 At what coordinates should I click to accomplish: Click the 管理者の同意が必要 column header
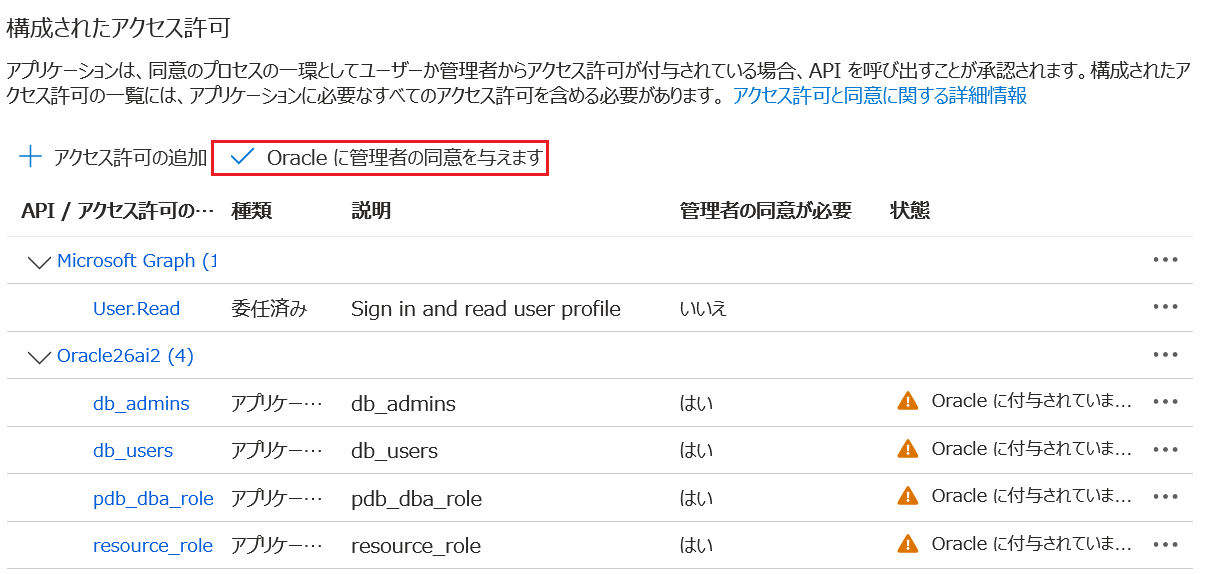tap(766, 210)
